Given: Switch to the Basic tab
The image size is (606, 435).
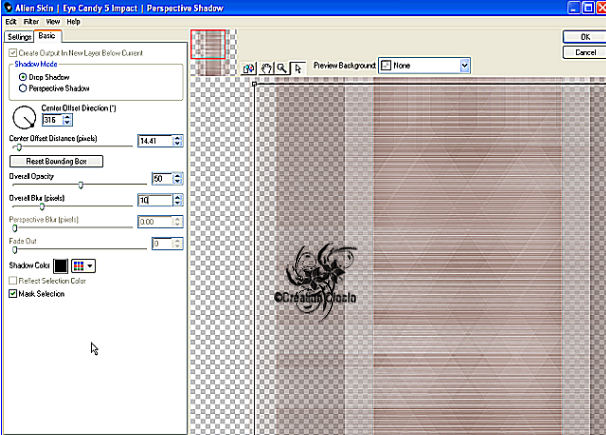Looking at the screenshot, I should (x=47, y=36).
